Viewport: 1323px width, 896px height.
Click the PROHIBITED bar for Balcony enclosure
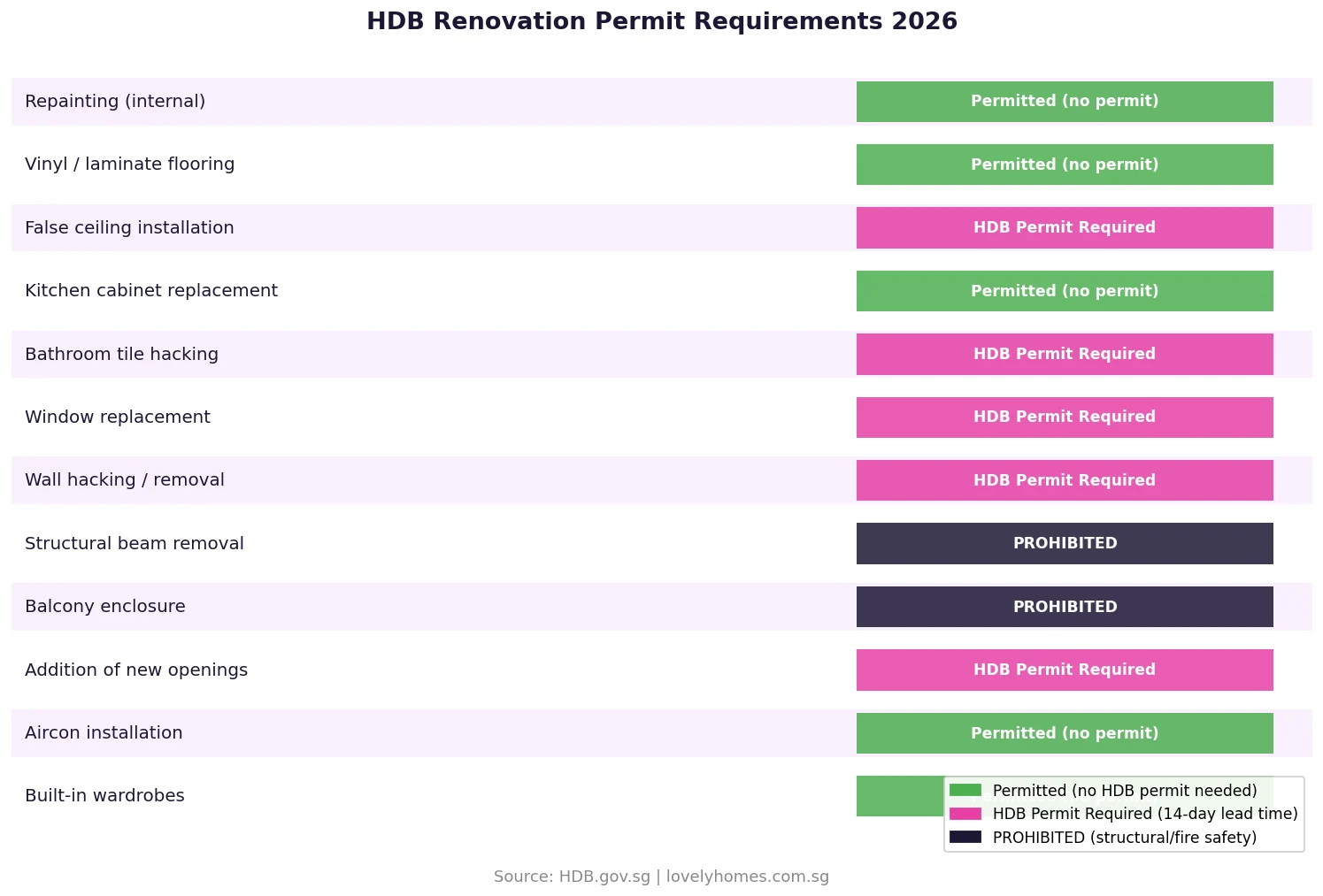click(1065, 607)
